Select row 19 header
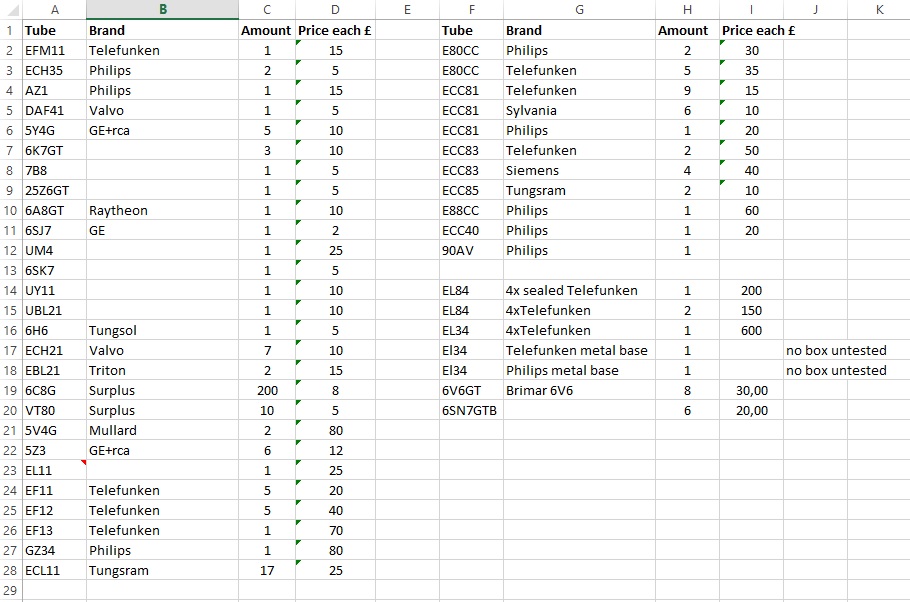This screenshot has width=910, height=602. [10, 390]
